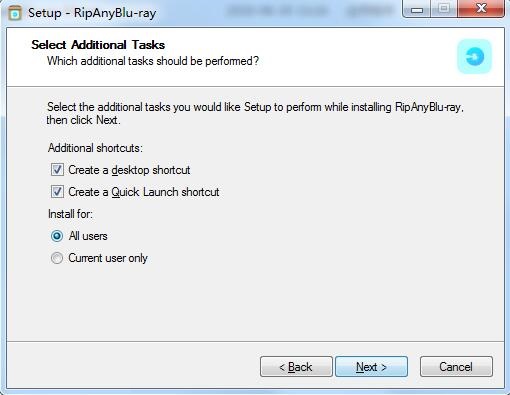Click the 'Select Additional Tasks' heading
The image size is (510, 395).
[x=98, y=45]
